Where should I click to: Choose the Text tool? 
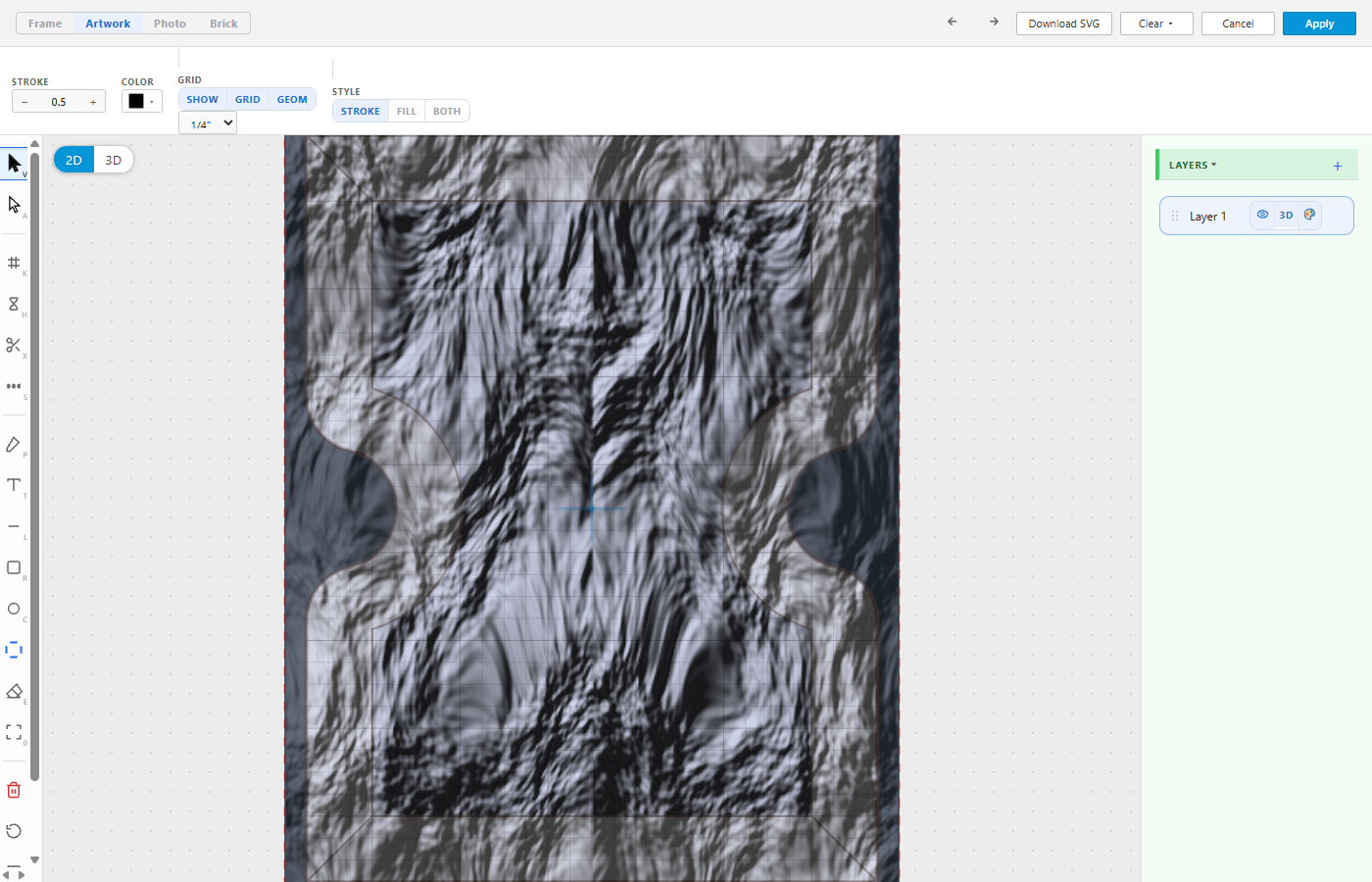coord(14,485)
